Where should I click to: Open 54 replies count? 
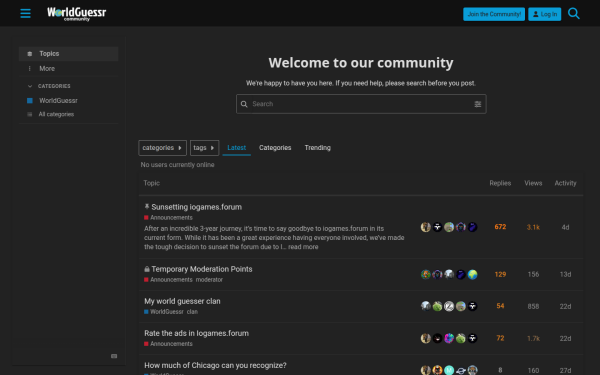pos(500,306)
